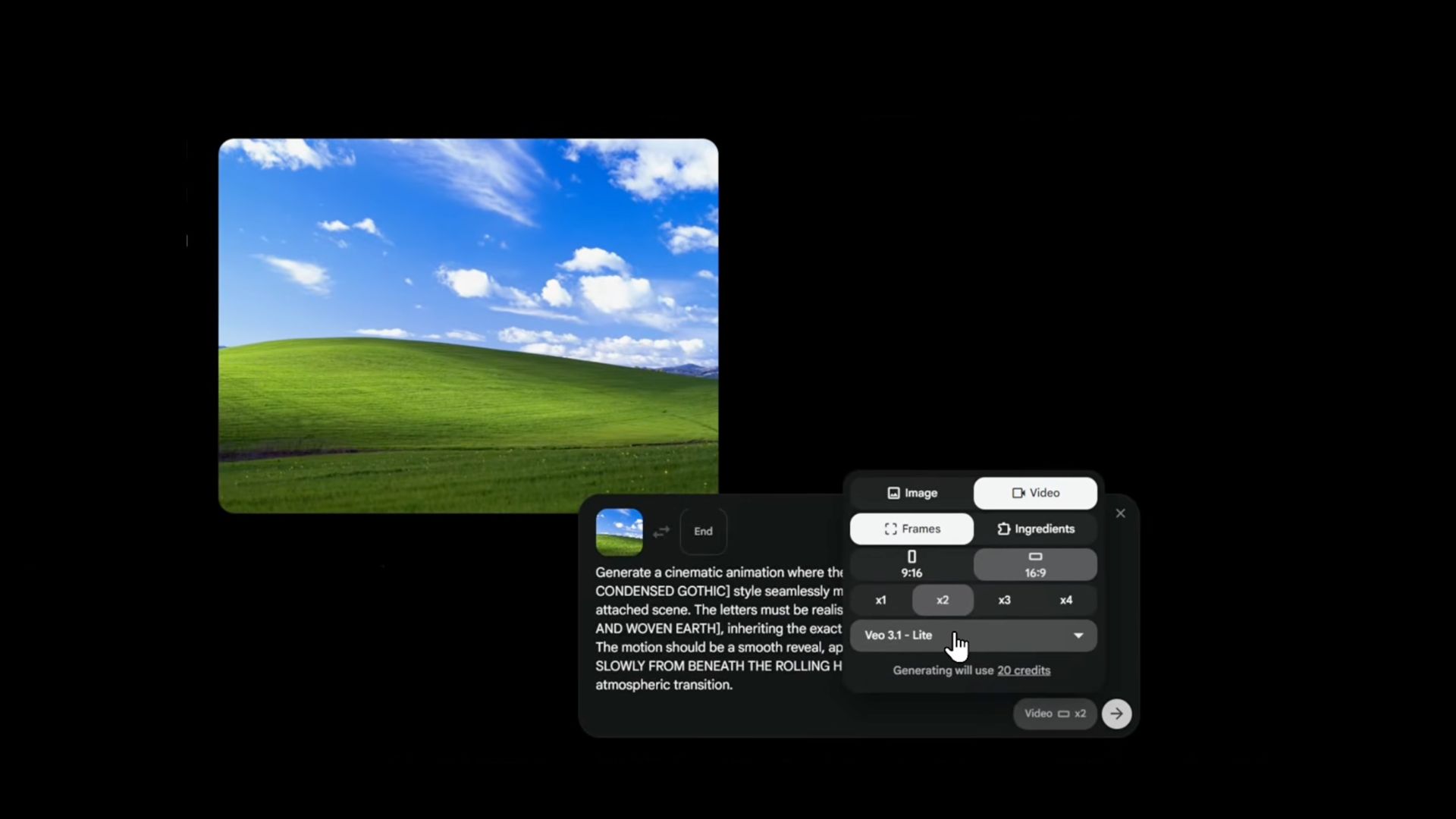The image size is (1456, 819).
Task: Click the swap start and end frames icon
Action: coord(661,532)
